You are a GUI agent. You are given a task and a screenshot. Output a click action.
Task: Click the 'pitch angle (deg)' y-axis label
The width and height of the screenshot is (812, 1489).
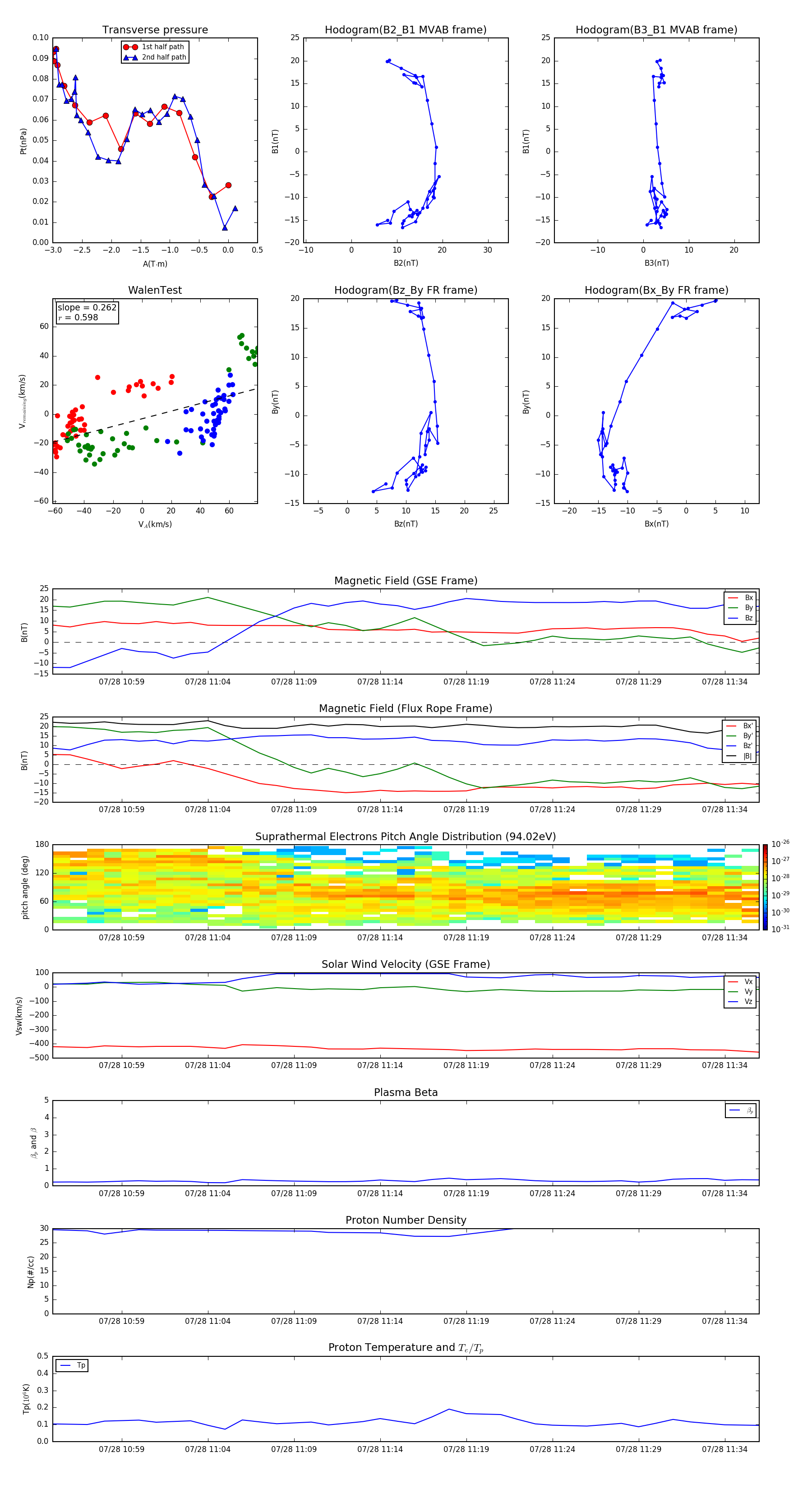[x=25, y=887]
